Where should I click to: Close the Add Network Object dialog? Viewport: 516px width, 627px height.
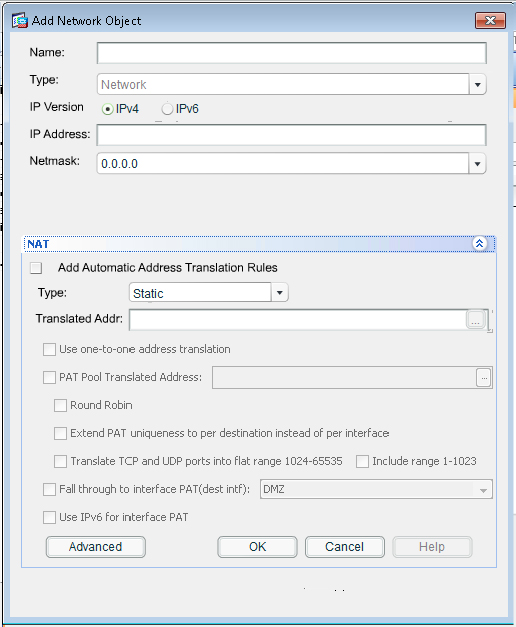(490, 20)
